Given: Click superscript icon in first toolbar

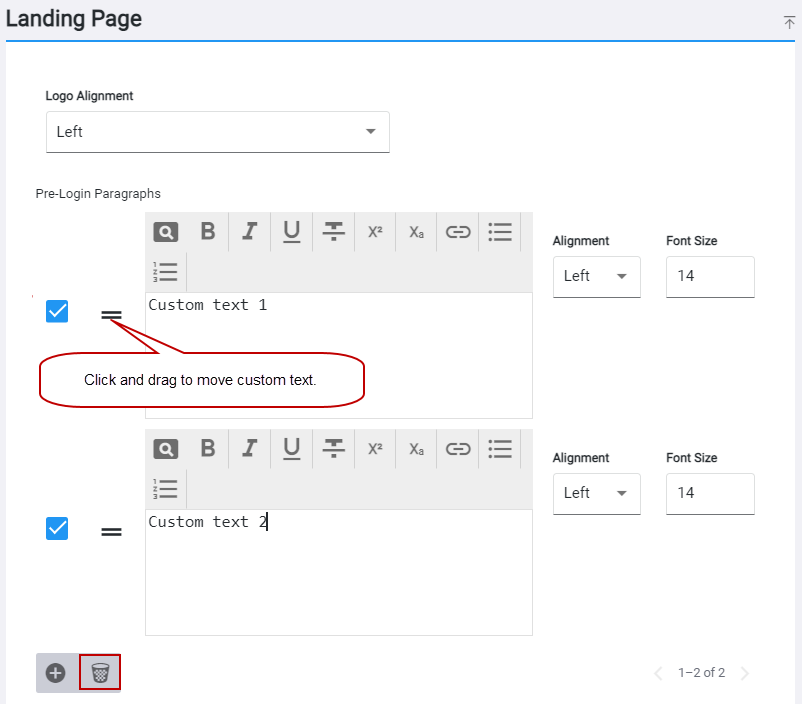Looking at the screenshot, I should tap(375, 232).
